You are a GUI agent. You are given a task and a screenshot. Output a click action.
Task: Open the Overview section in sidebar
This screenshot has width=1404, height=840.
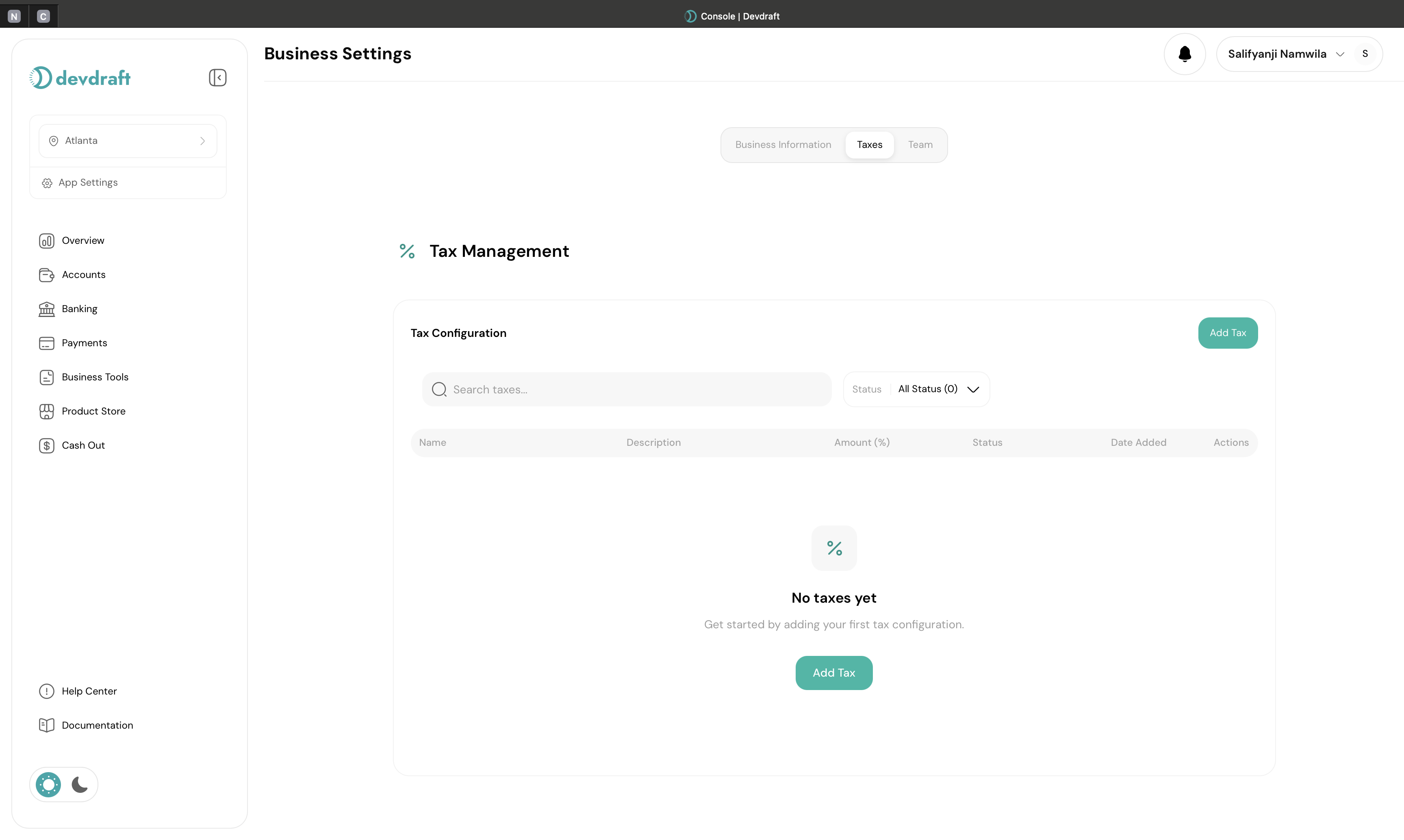click(82, 241)
